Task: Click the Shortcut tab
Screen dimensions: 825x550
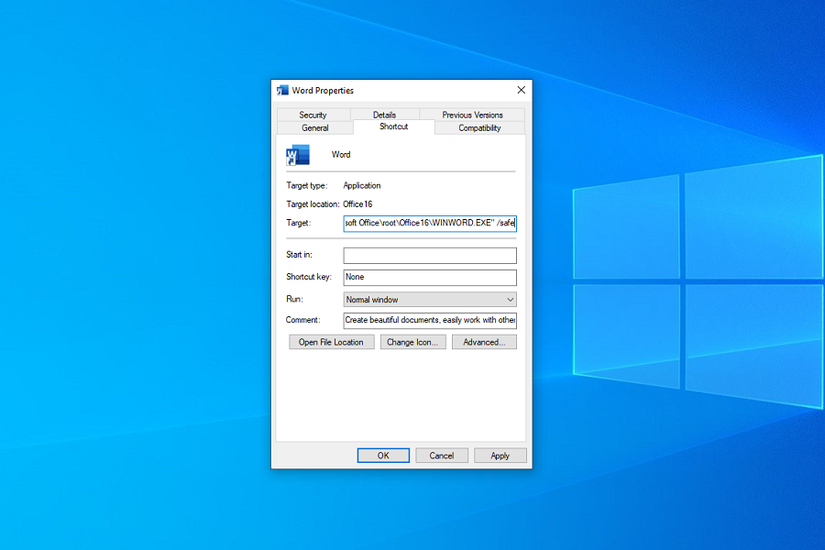Action: [393, 127]
